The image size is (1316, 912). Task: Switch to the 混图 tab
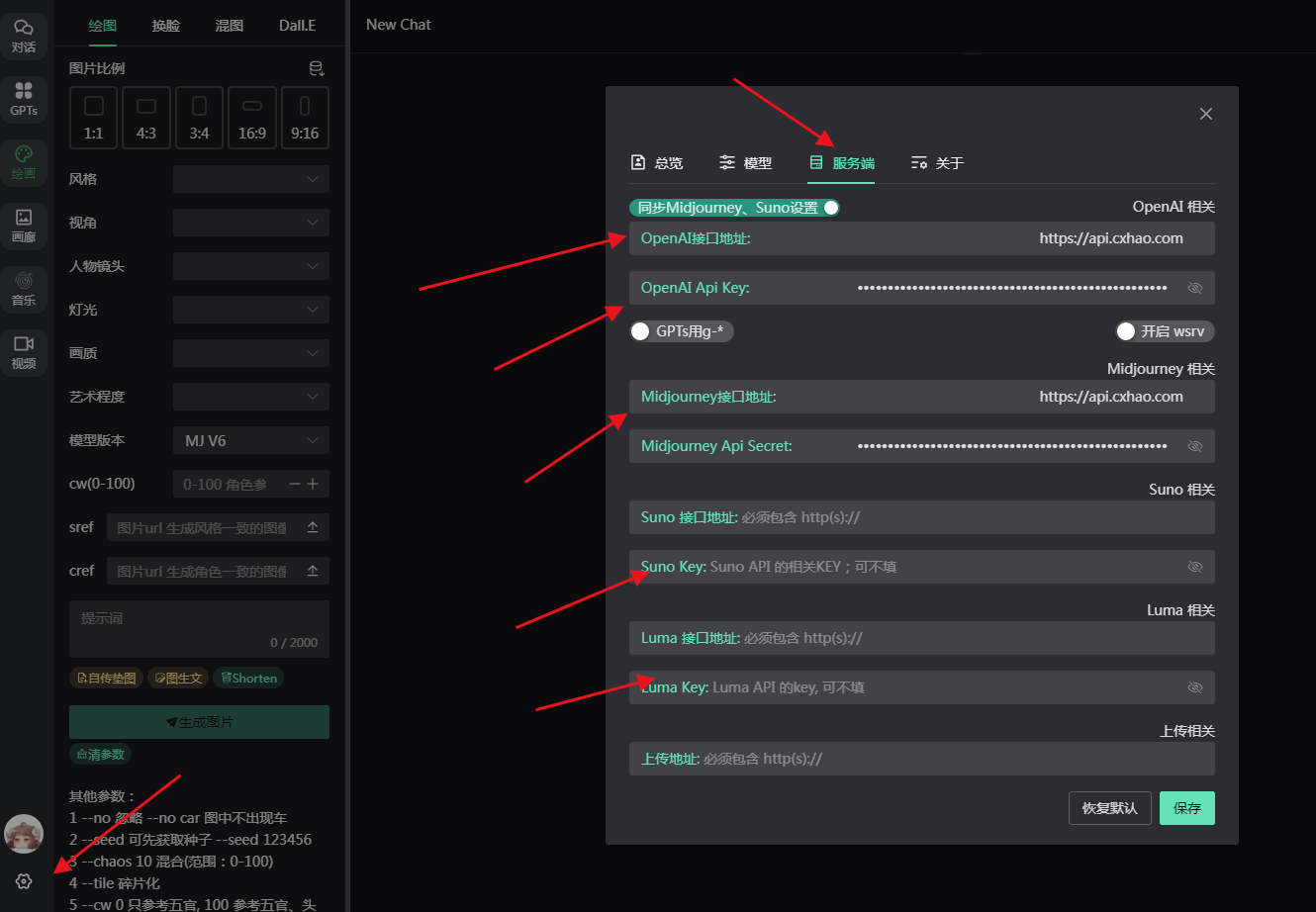[230, 26]
